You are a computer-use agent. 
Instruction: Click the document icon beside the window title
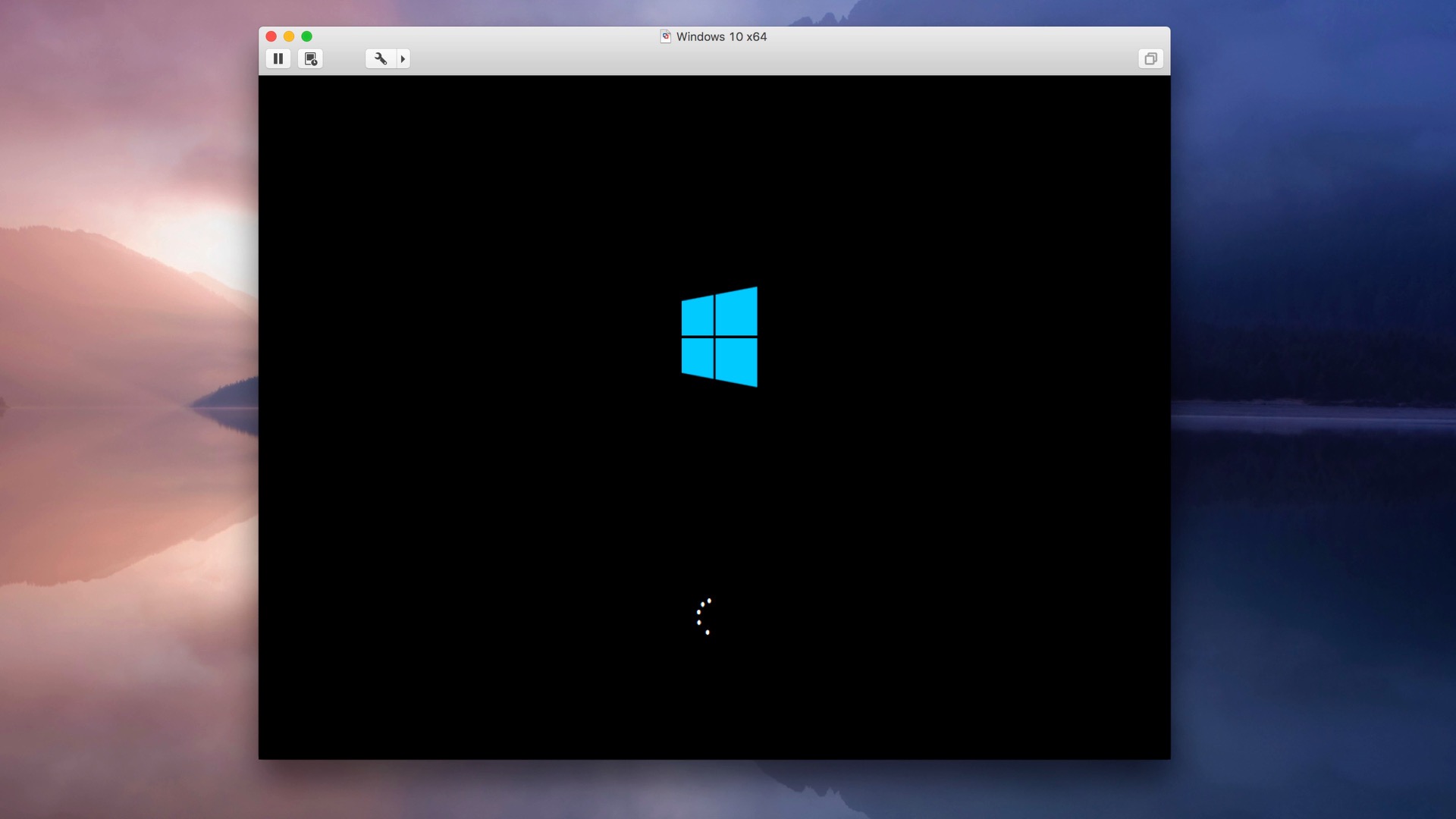(666, 36)
